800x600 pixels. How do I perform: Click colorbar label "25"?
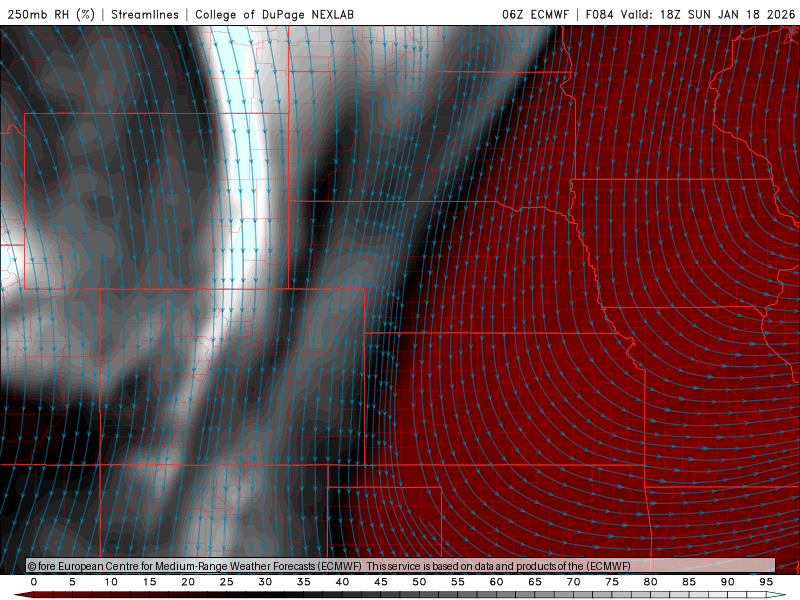coord(227,582)
